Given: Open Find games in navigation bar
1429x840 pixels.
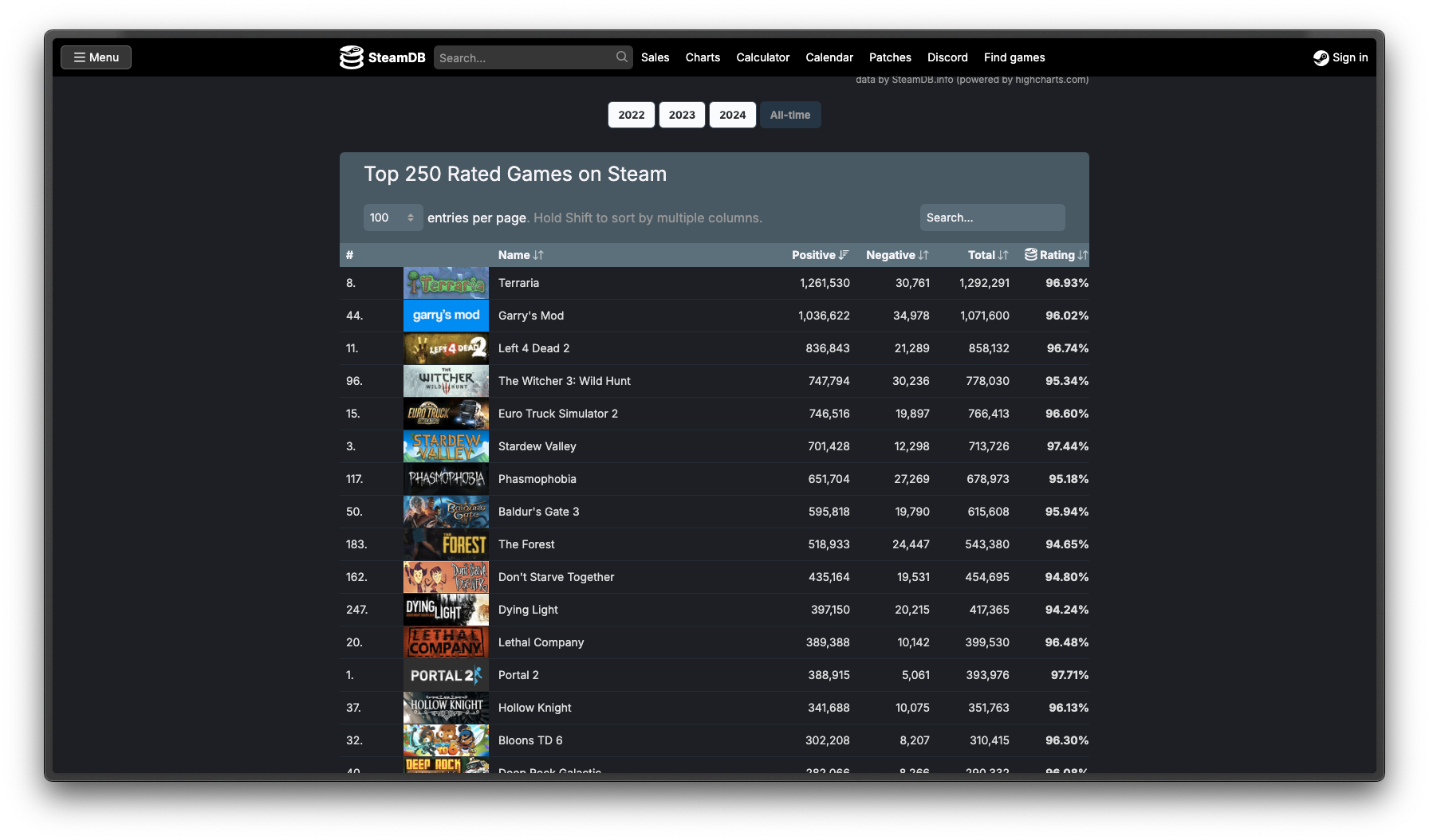Looking at the screenshot, I should tap(1014, 57).
